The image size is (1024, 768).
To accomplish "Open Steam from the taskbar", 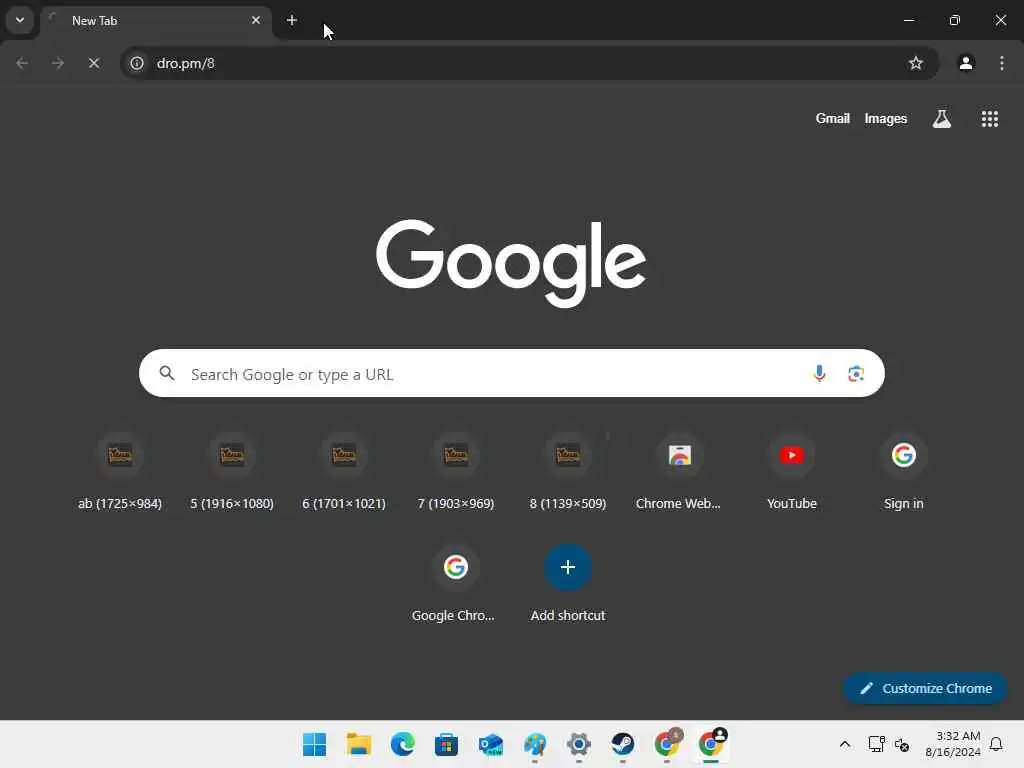I will (x=622, y=744).
